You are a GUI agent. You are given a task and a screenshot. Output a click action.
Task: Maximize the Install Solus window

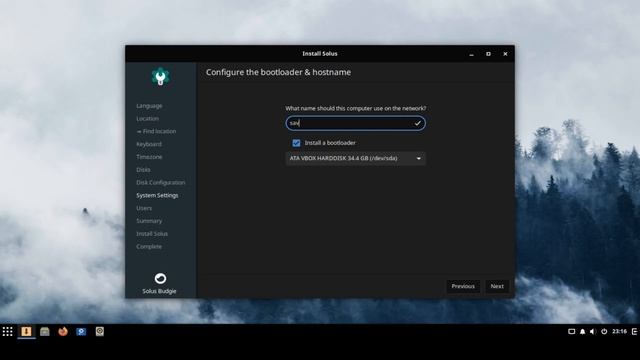point(488,54)
